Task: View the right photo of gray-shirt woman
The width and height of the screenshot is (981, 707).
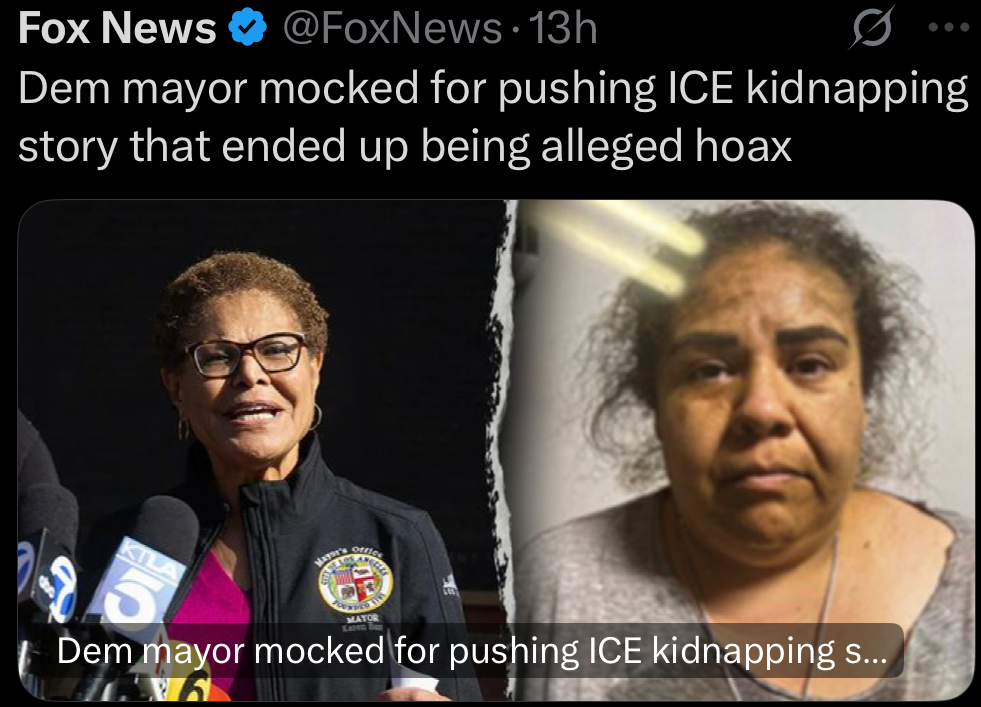Action: pos(743,450)
